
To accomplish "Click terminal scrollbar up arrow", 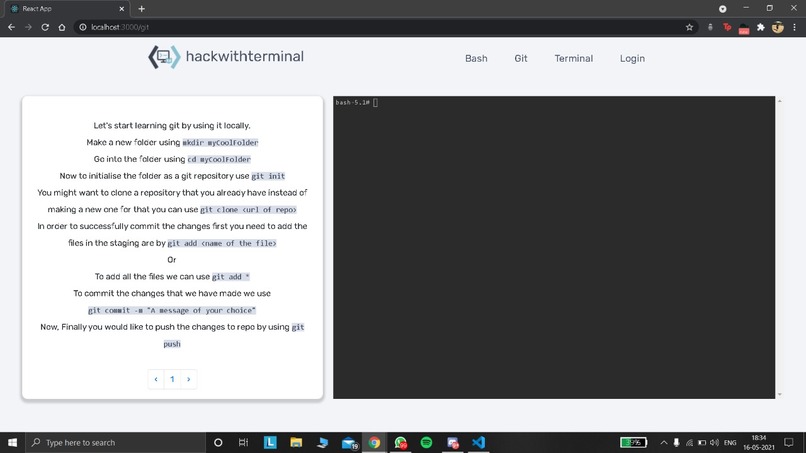I will [780, 101].
